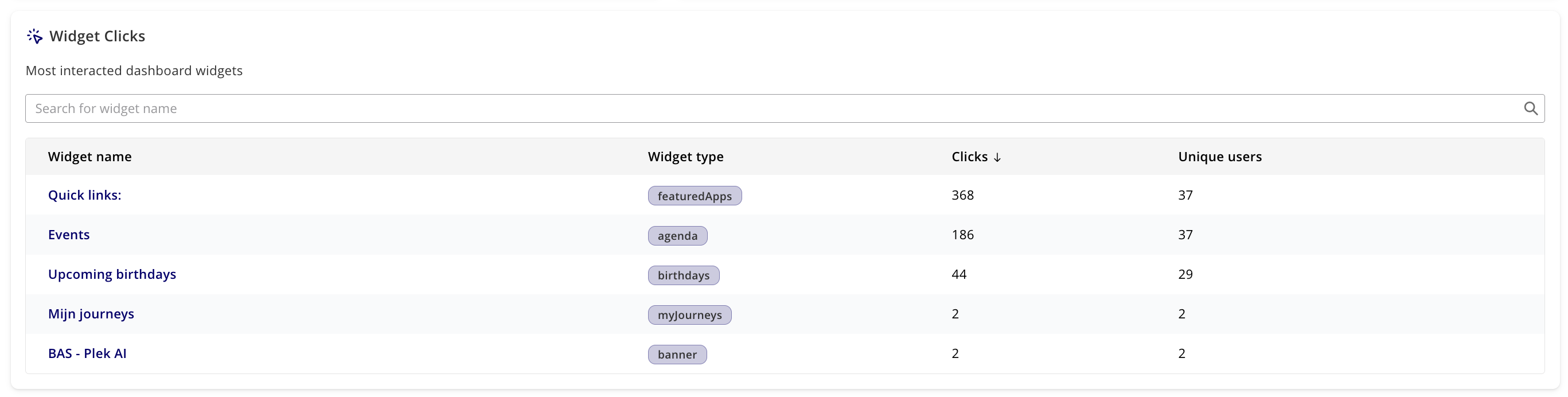Click the agenda type badge
Screen dimensions: 1568x397
677,236
